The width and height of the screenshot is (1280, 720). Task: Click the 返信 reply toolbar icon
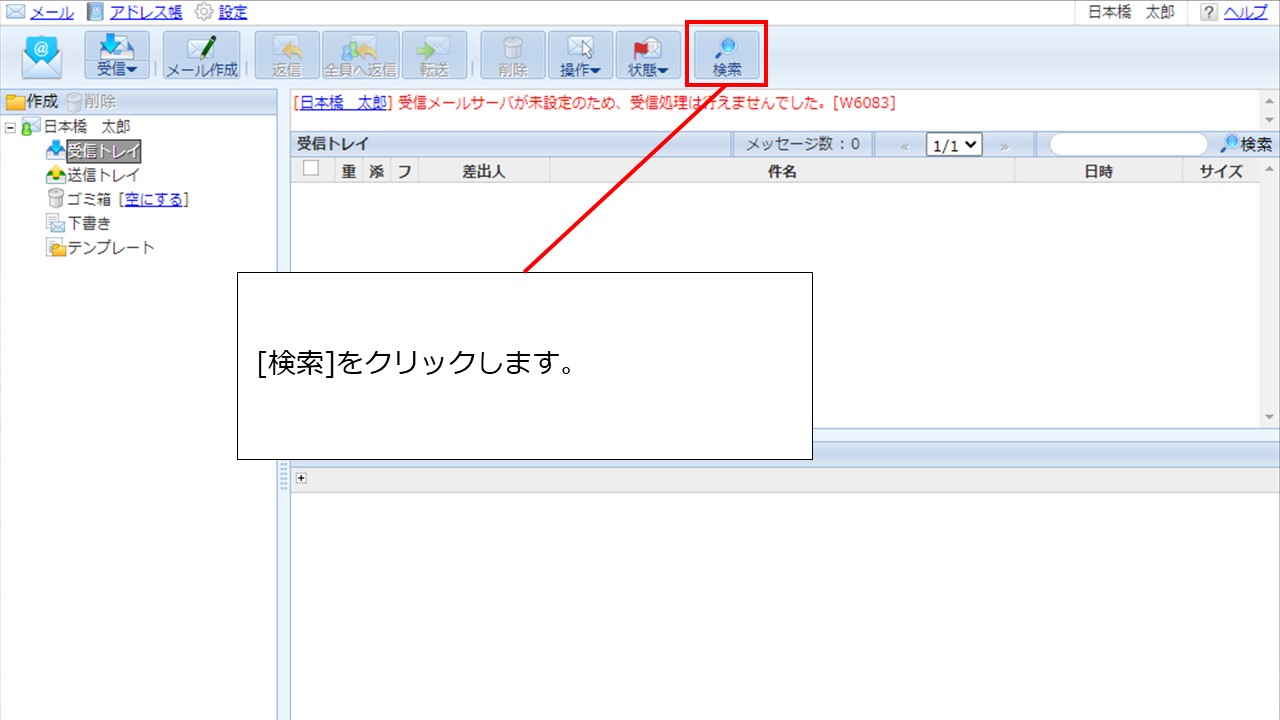tap(287, 55)
